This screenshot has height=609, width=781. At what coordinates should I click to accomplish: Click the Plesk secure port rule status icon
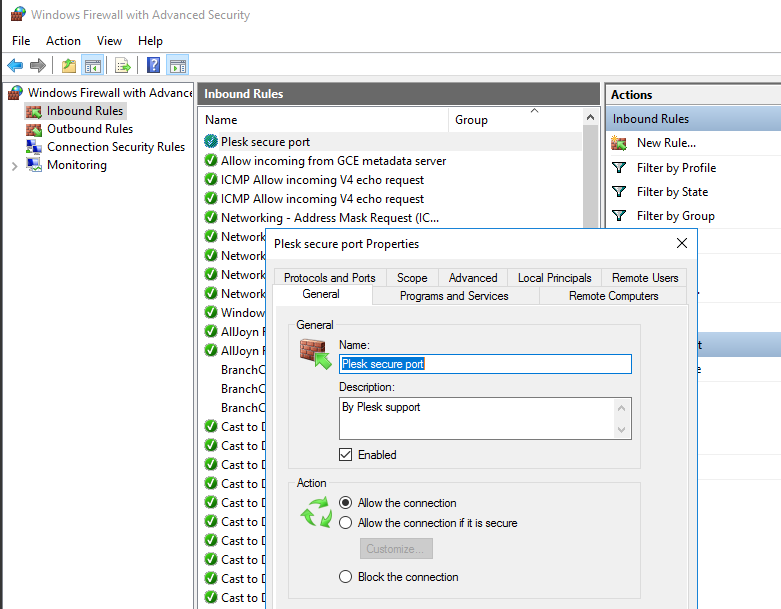coord(211,141)
